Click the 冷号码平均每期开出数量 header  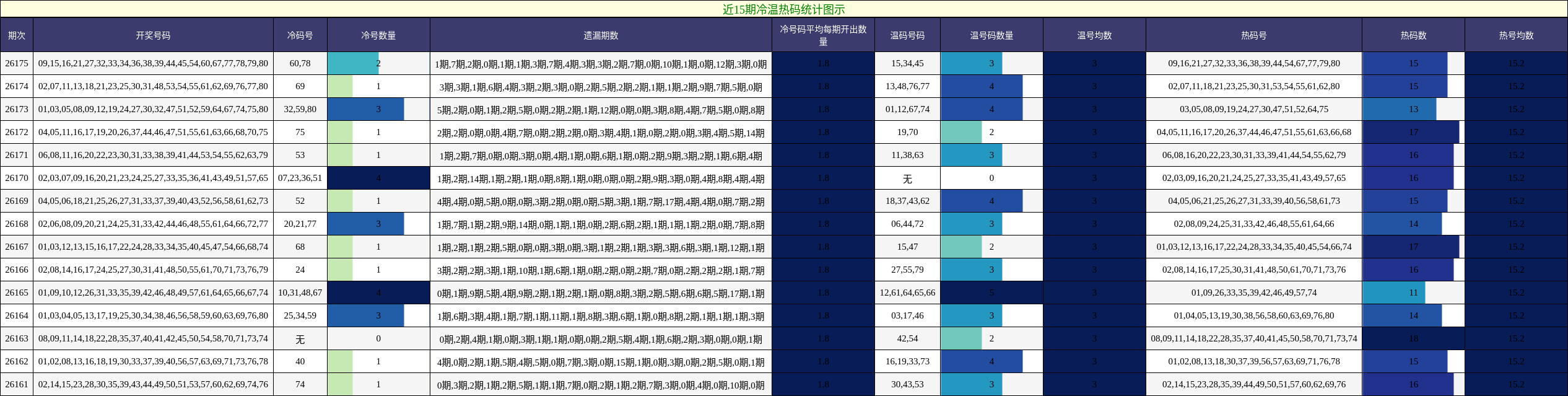[x=823, y=35]
